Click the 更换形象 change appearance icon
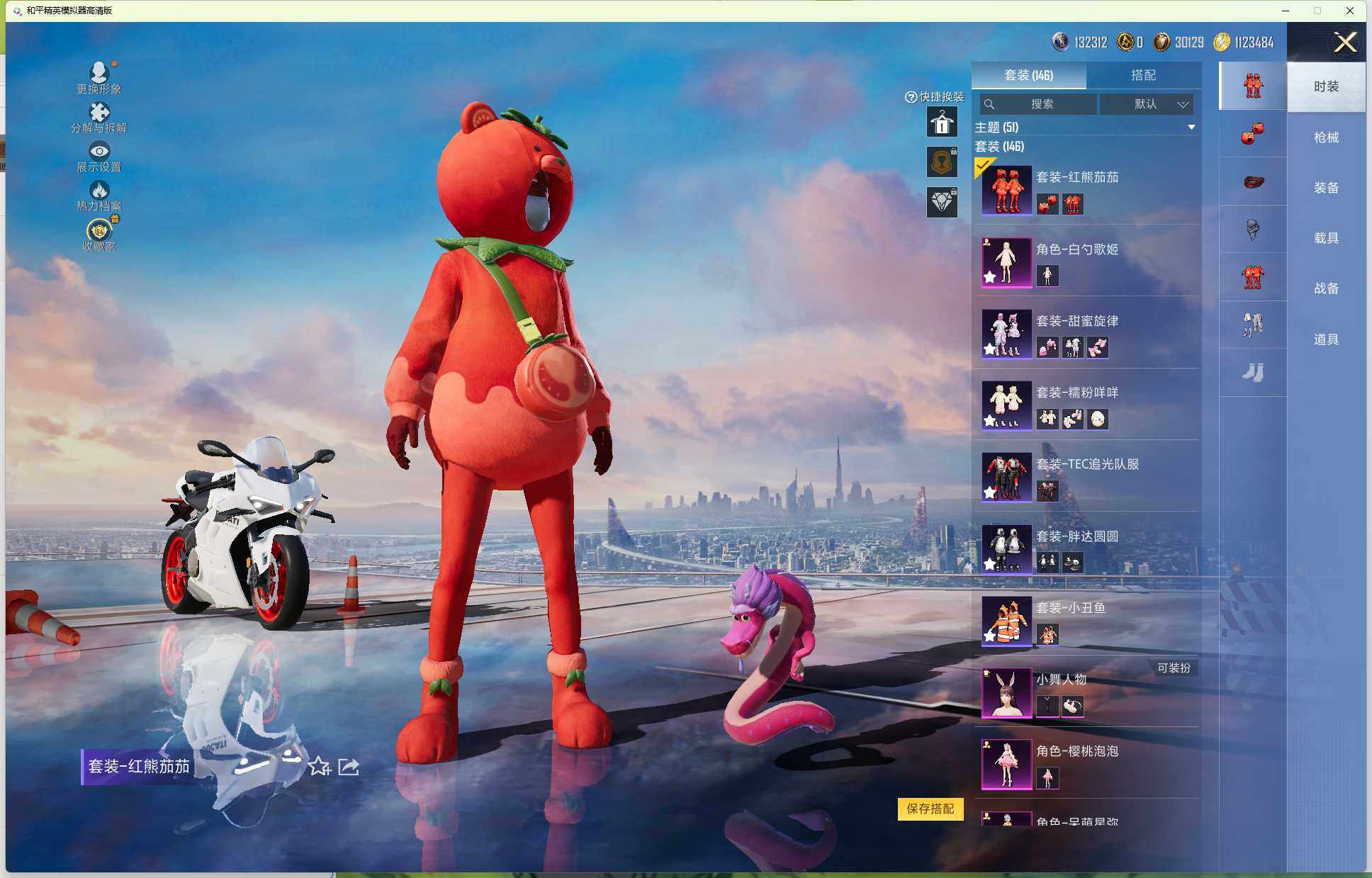Screen dimensions: 1372x878 (99, 72)
